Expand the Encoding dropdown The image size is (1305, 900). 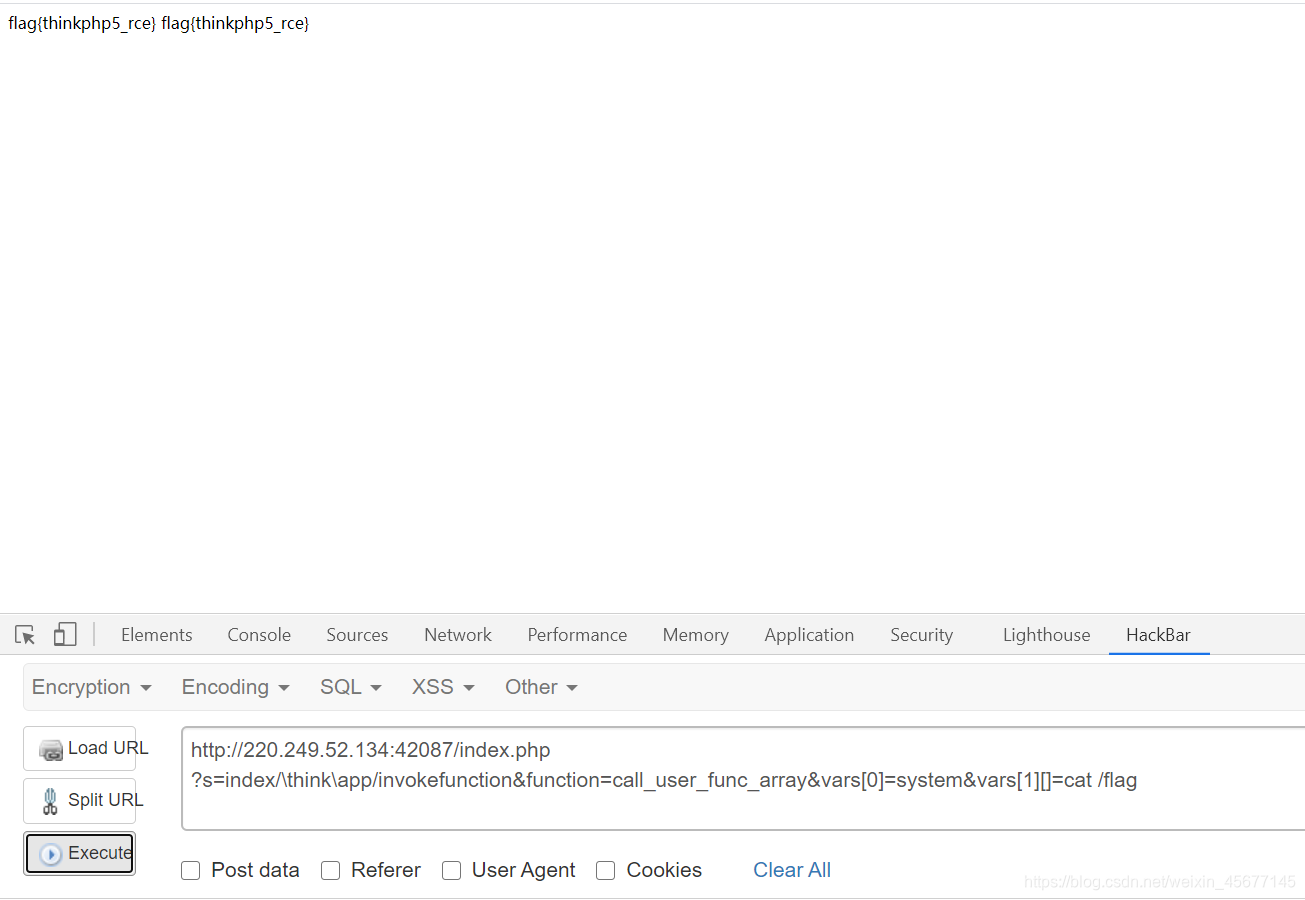tap(235, 687)
